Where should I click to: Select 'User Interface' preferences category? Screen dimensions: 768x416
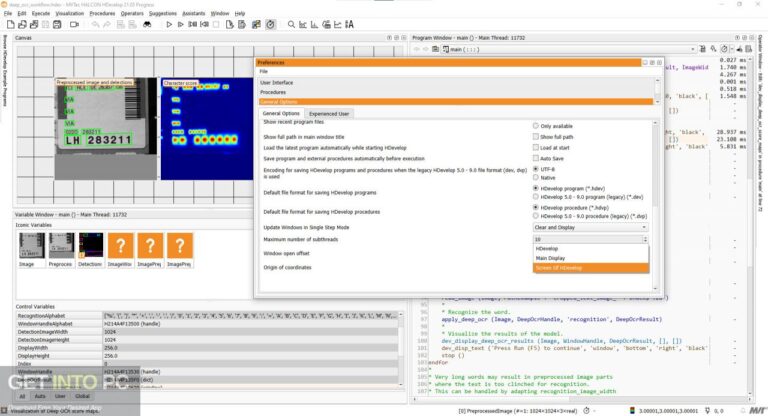[x=276, y=83]
